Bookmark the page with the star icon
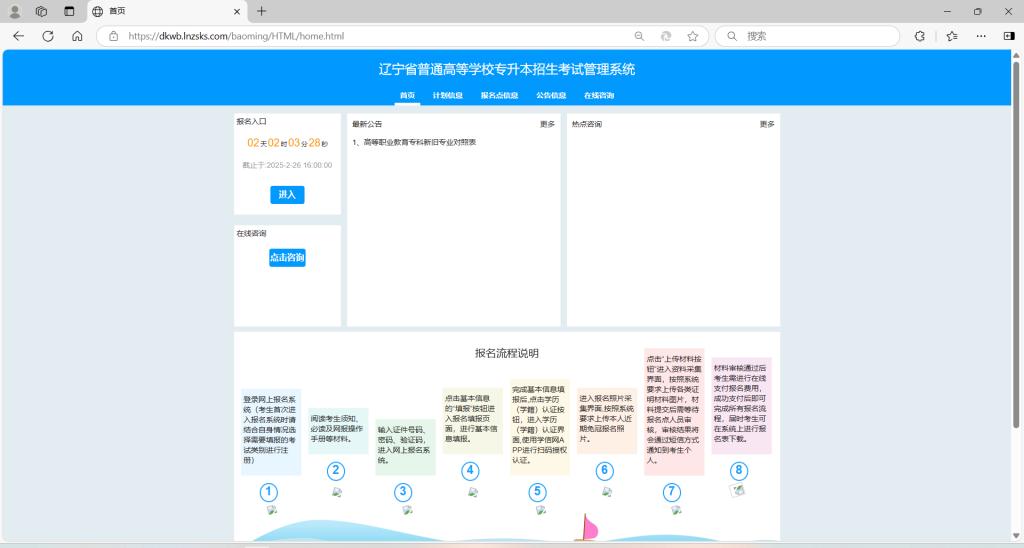Image resolution: width=1024 pixels, height=548 pixels. 692,36
